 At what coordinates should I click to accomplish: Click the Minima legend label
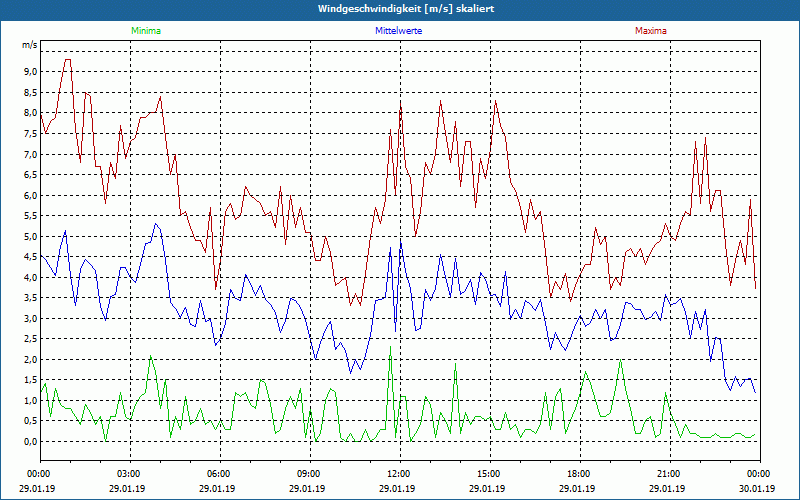click(x=146, y=31)
